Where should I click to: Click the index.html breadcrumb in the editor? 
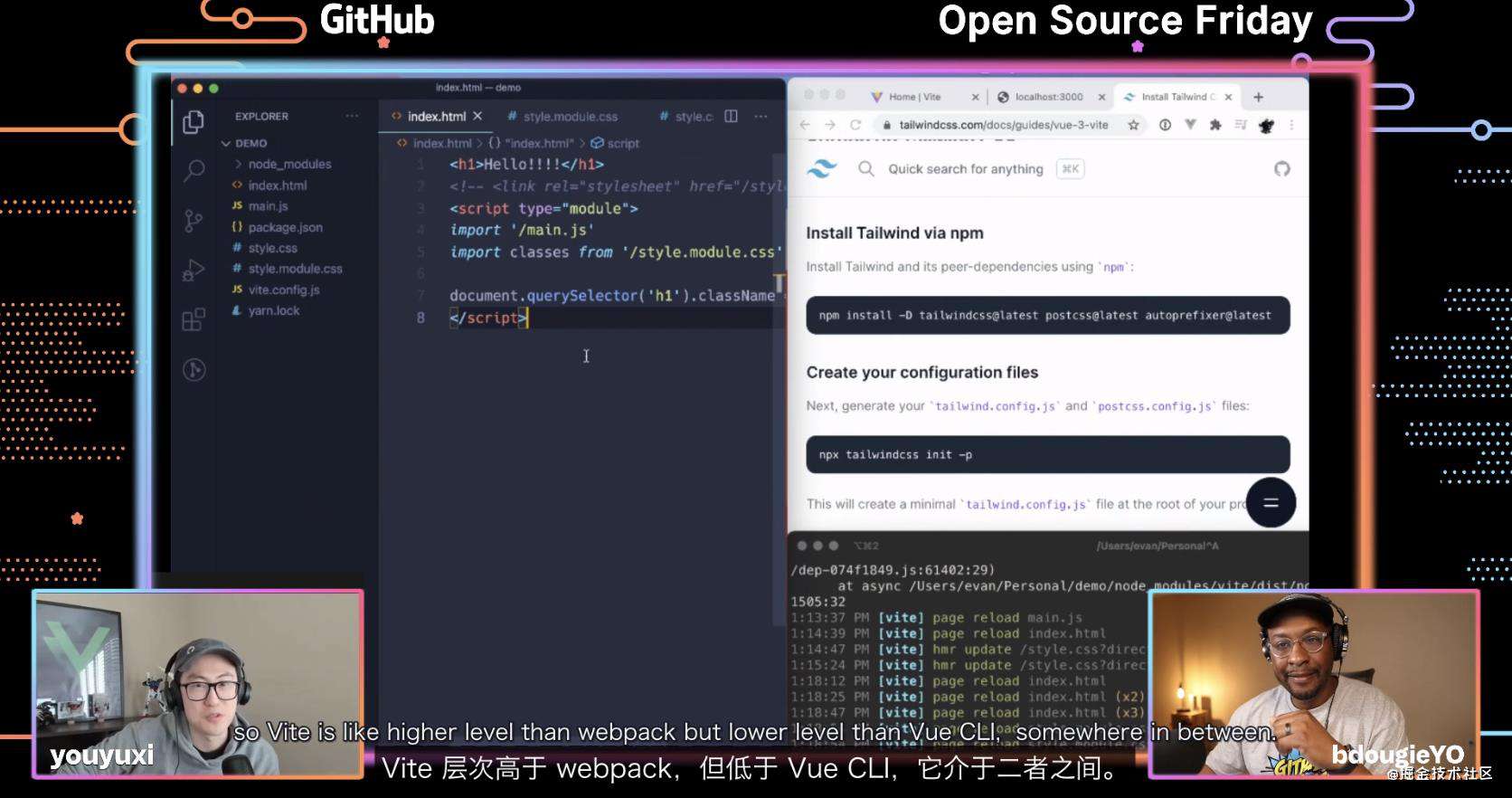point(442,143)
